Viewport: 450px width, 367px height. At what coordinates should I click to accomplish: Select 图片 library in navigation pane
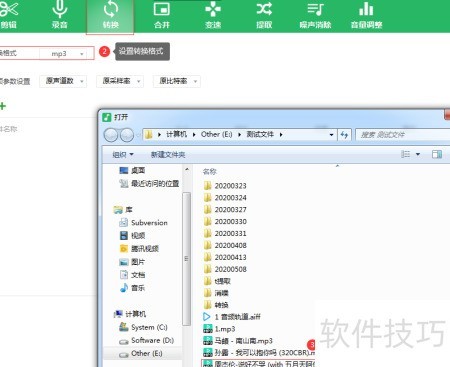coord(132,262)
